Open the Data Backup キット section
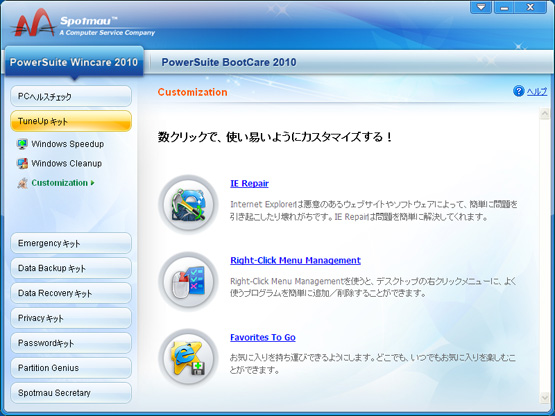 [71, 268]
